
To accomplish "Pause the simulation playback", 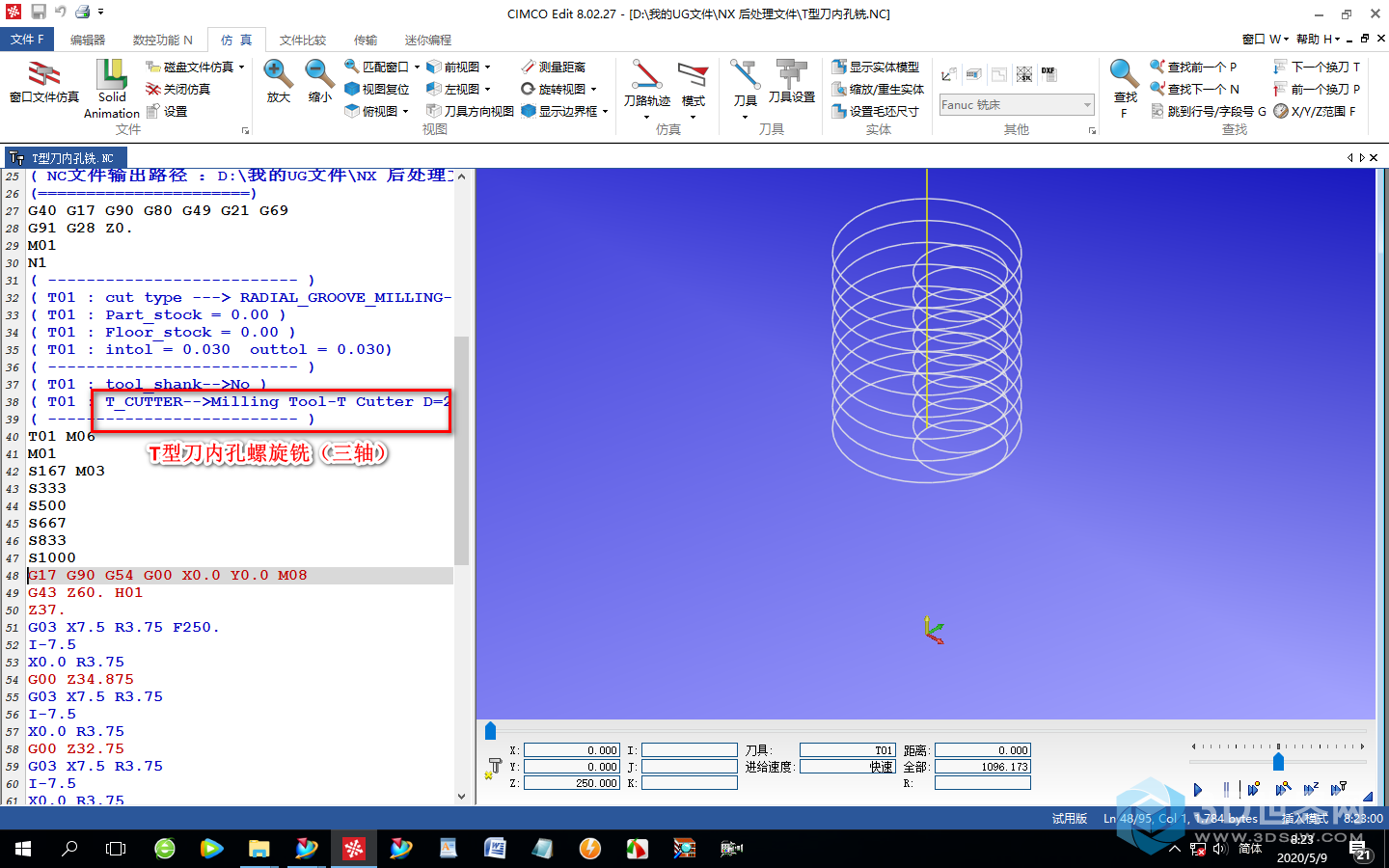I will point(1226,790).
